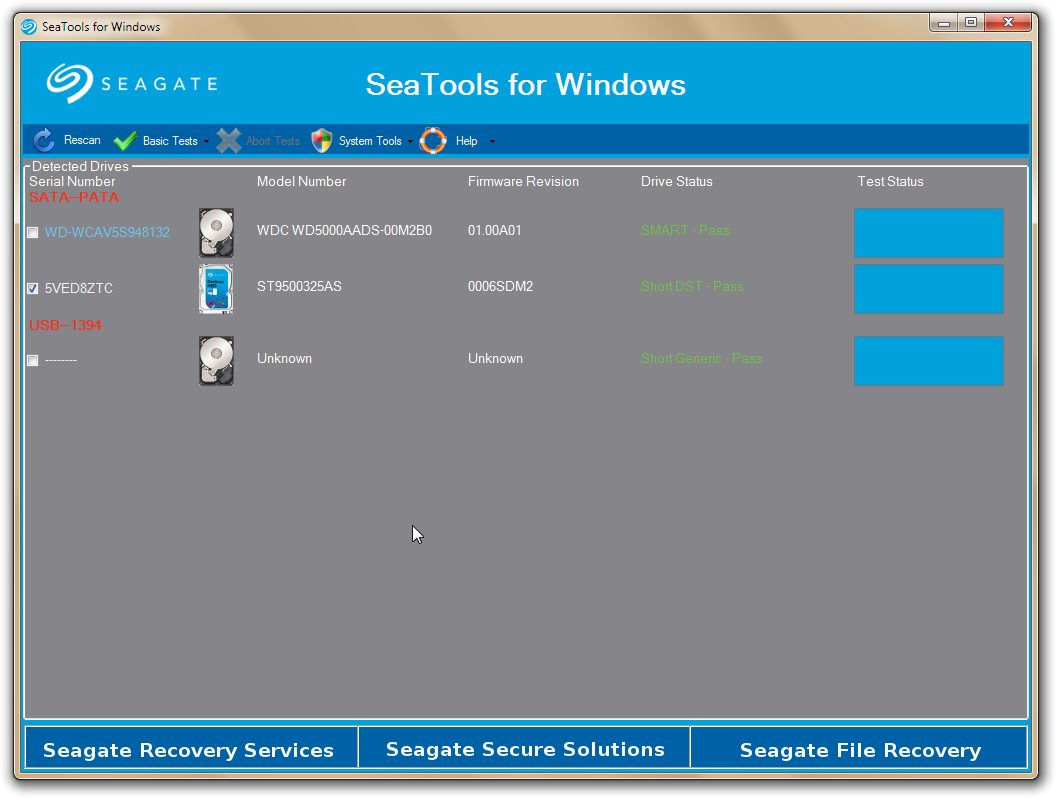
Task: Maximize the SeaTools window
Action: click(971, 23)
